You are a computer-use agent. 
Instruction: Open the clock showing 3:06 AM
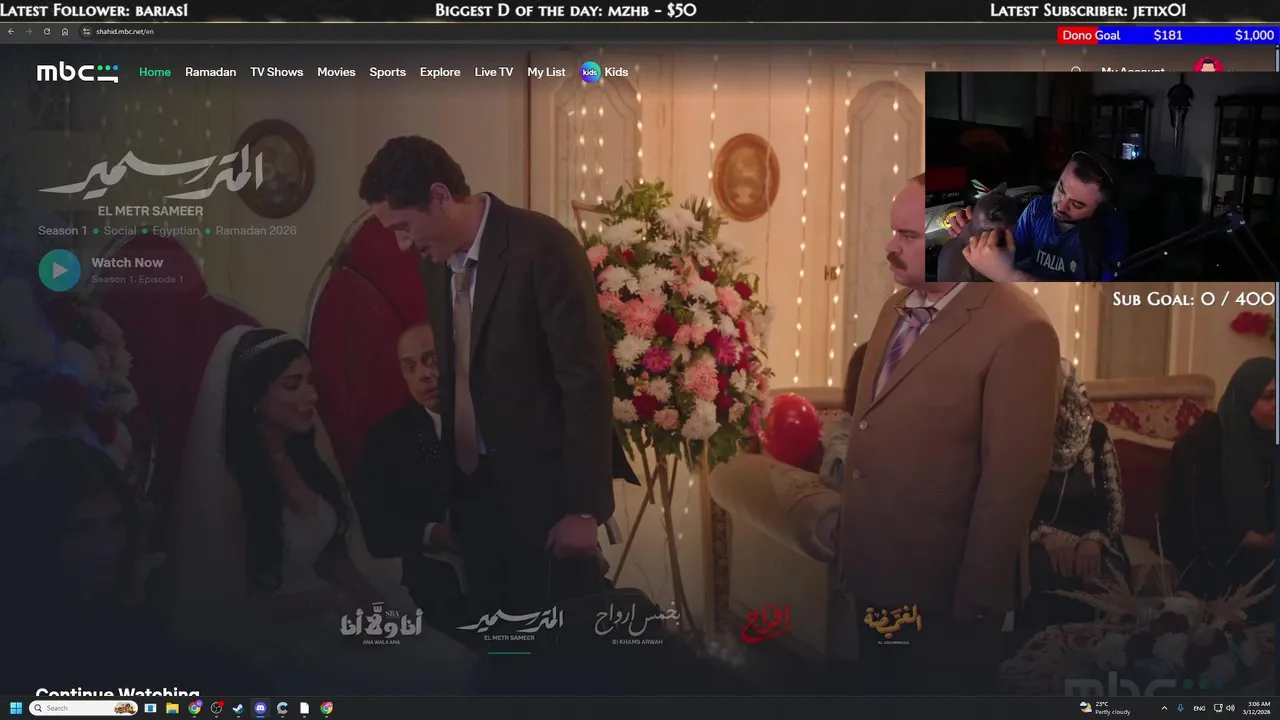click(x=1257, y=708)
